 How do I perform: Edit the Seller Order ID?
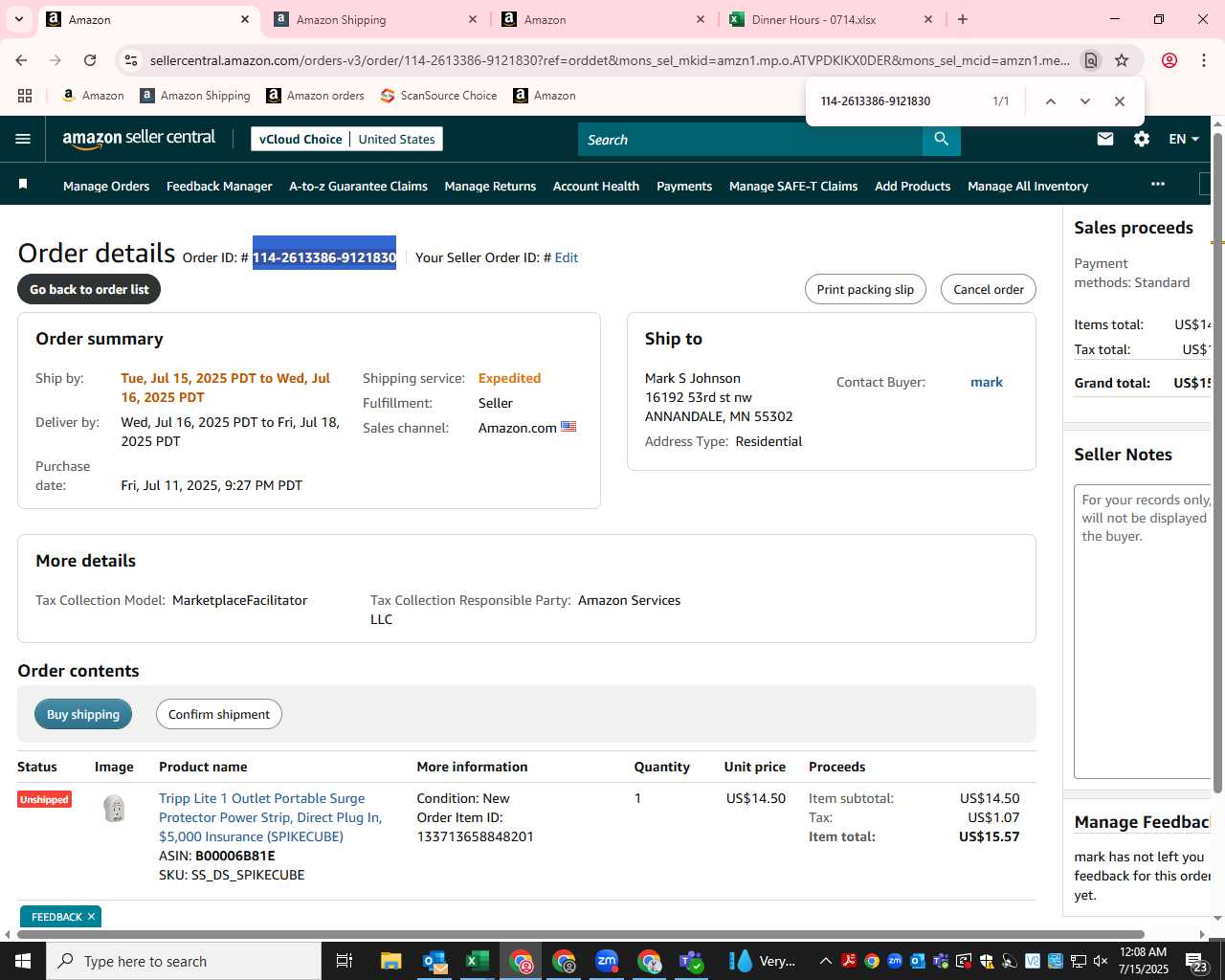[567, 257]
